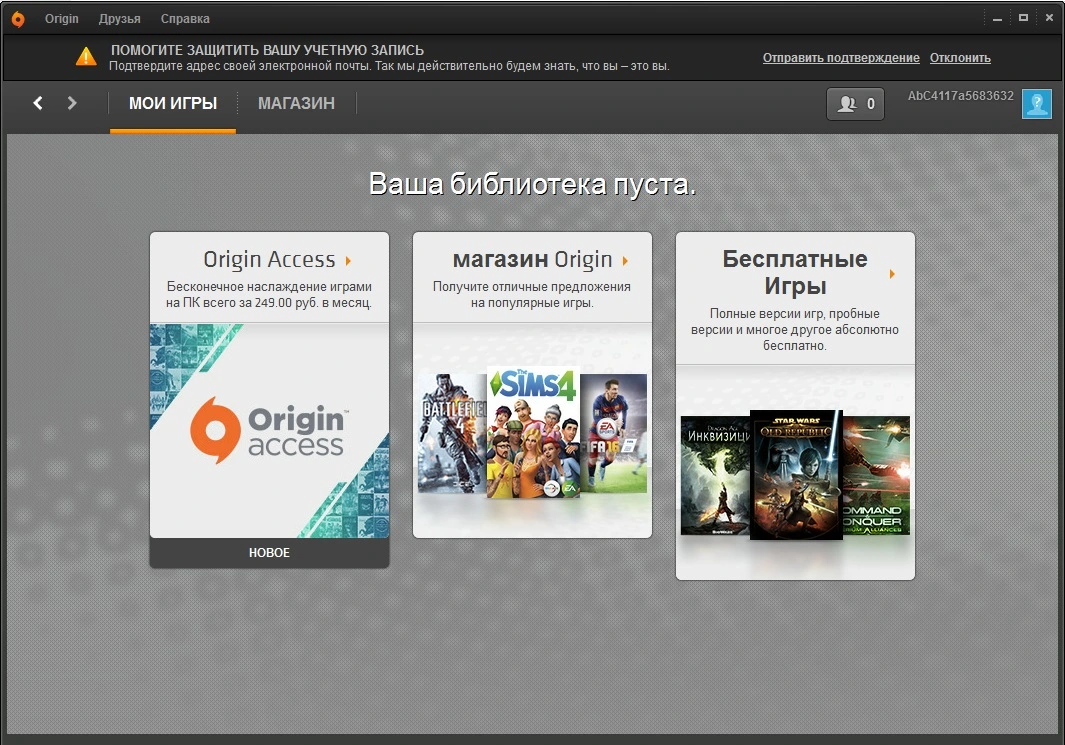Image resolution: width=1065 pixels, height=745 pixels.
Task: Maximize the Origin window
Action: (1023, 18)
